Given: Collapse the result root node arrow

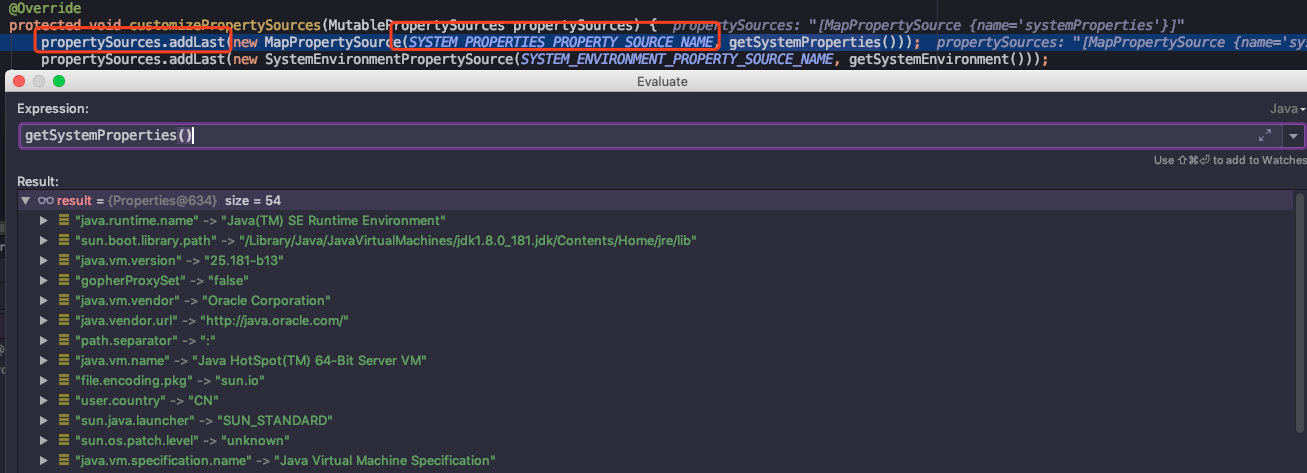Looking at the screenshot, I should coord(25,201).
